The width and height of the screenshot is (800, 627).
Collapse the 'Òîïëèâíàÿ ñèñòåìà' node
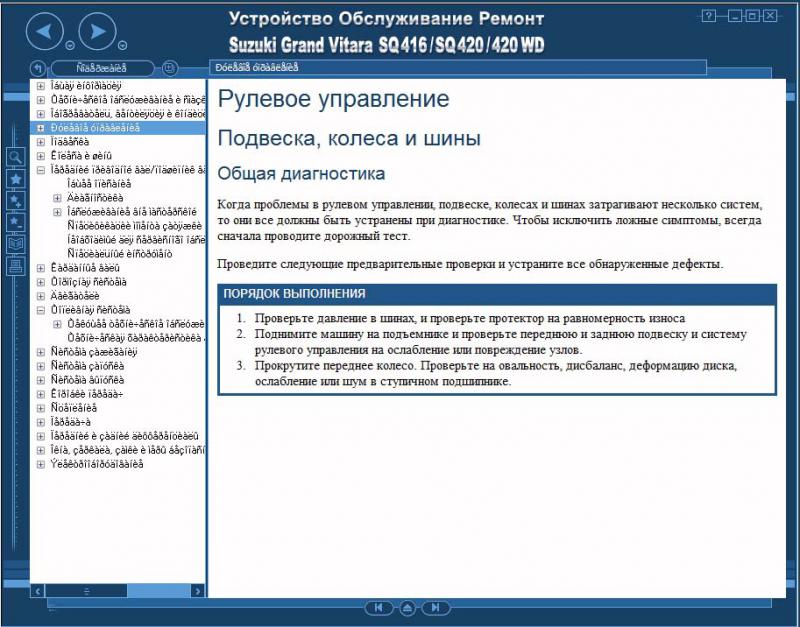pyautogui.click(x=41, y=310)
